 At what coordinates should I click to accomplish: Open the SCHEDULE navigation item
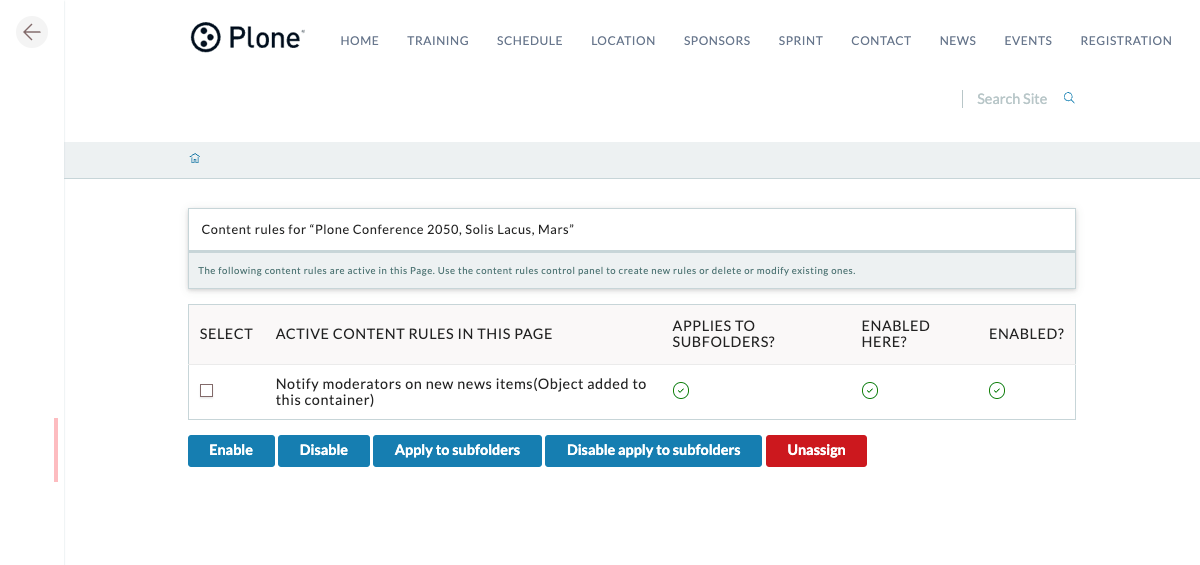pos(530,41)
